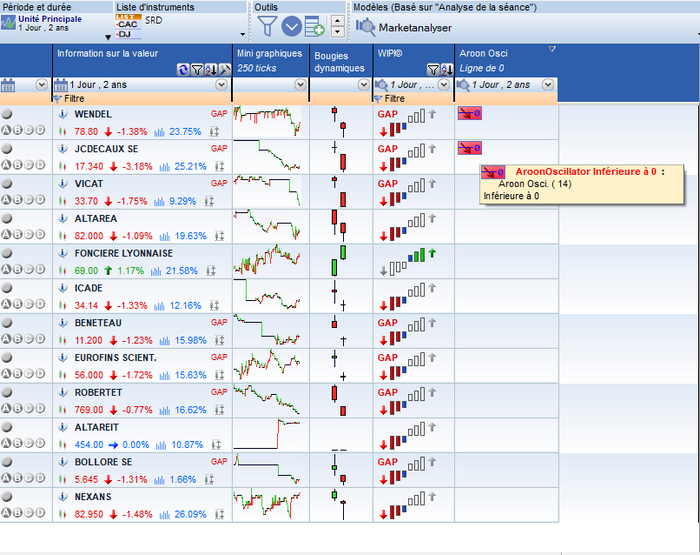Viewport: 700px width, 555px height.
Task: Toggle list marker A for BENETEAU
Action: pos(6,339)
